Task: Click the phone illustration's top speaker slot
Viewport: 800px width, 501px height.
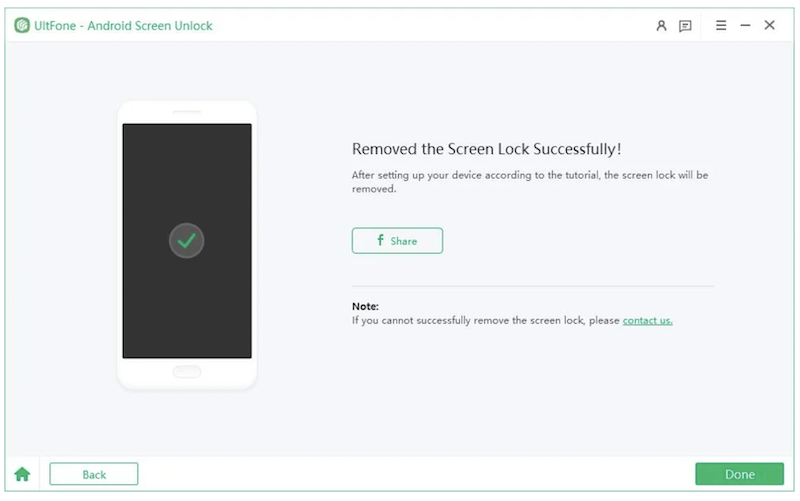Action: tap(187, 112)
